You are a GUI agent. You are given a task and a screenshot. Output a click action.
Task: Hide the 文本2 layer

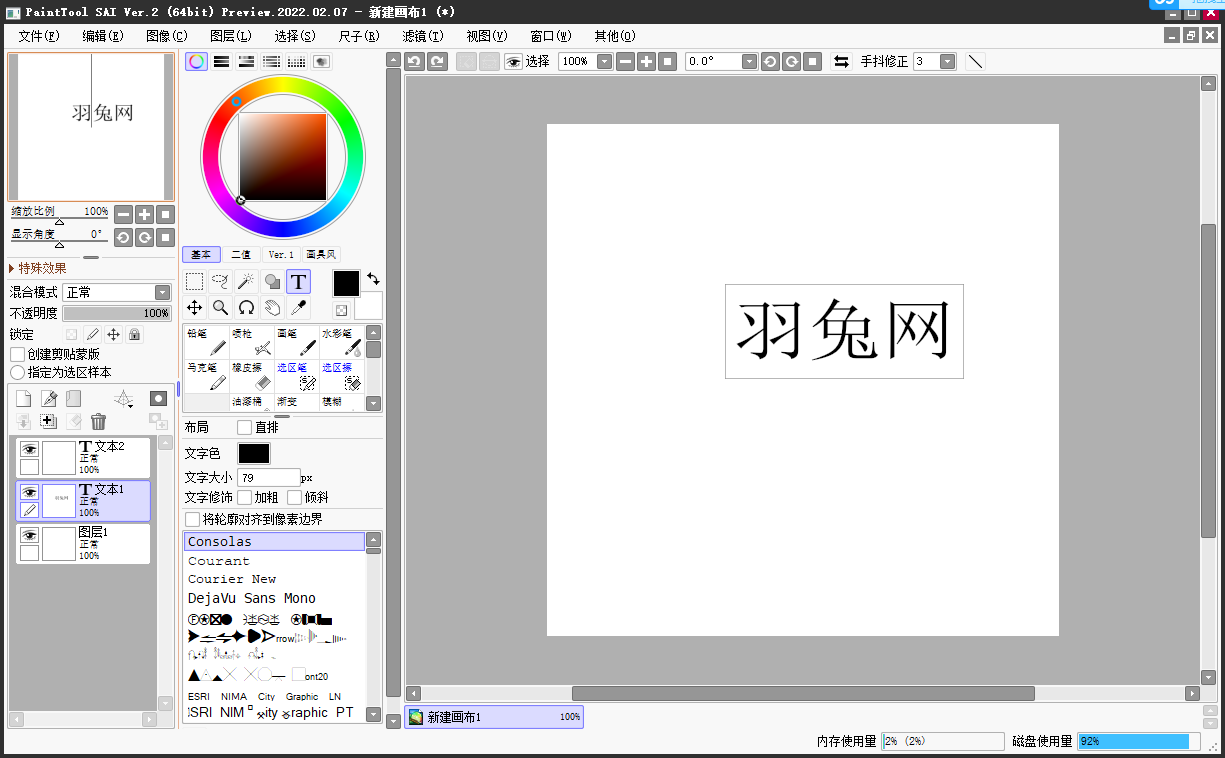tap(29, 450)
